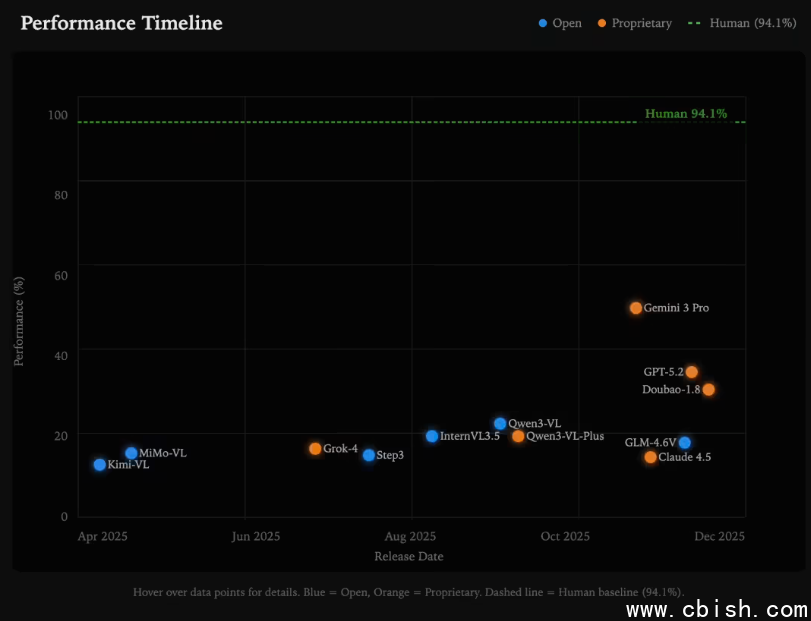The image size is (811, 621).
Task: Click the Step3 data point
Action: pos(369,455)
